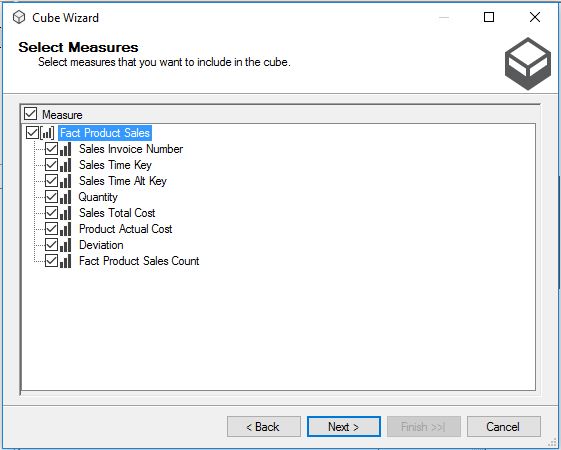The height and width of the screenshot is (450, 561).
Task: Uncheck the Sales Time Alt Key checkbox
Action: pyautogui.click(x=52, y=181)
